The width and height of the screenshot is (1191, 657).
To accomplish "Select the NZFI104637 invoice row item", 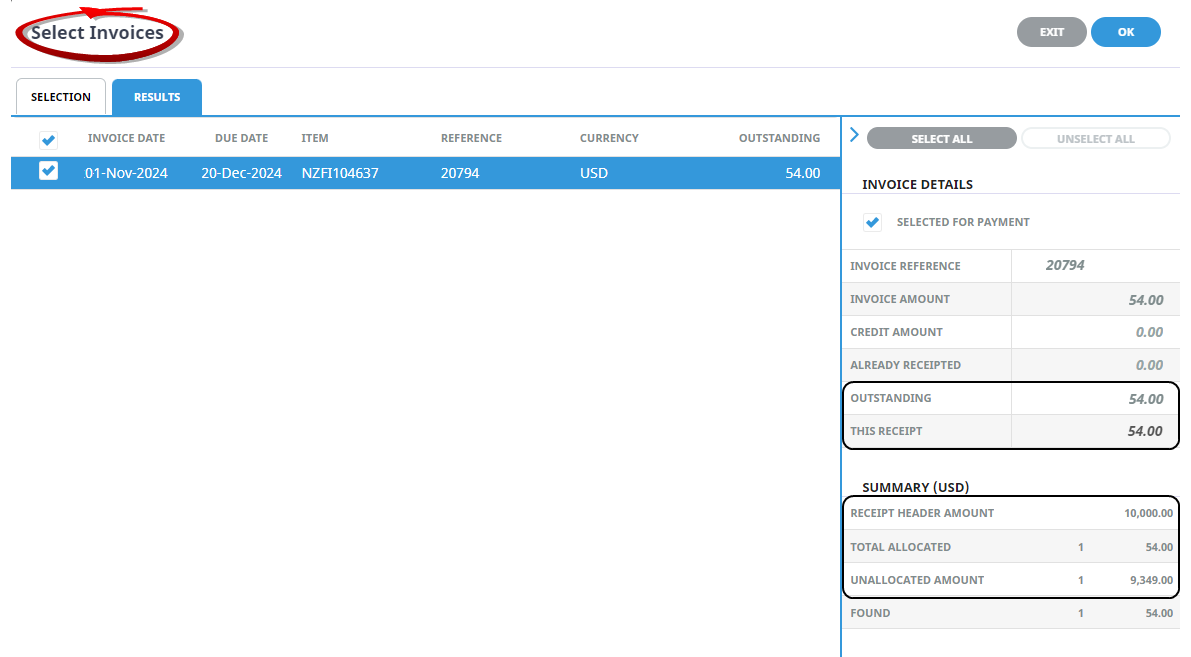I will (x=340, y=173).
